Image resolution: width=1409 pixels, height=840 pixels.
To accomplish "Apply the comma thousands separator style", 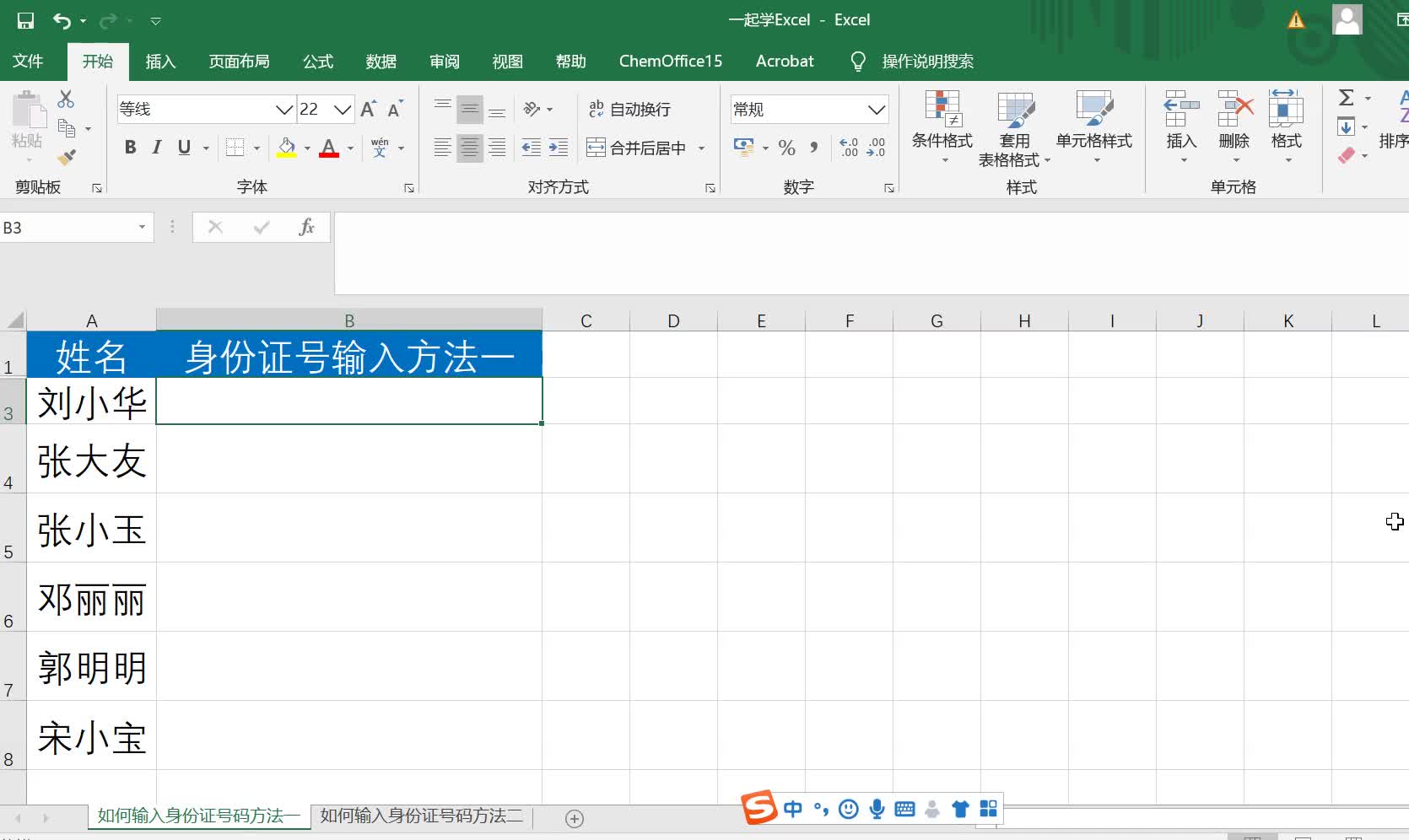I will [813, 148].
